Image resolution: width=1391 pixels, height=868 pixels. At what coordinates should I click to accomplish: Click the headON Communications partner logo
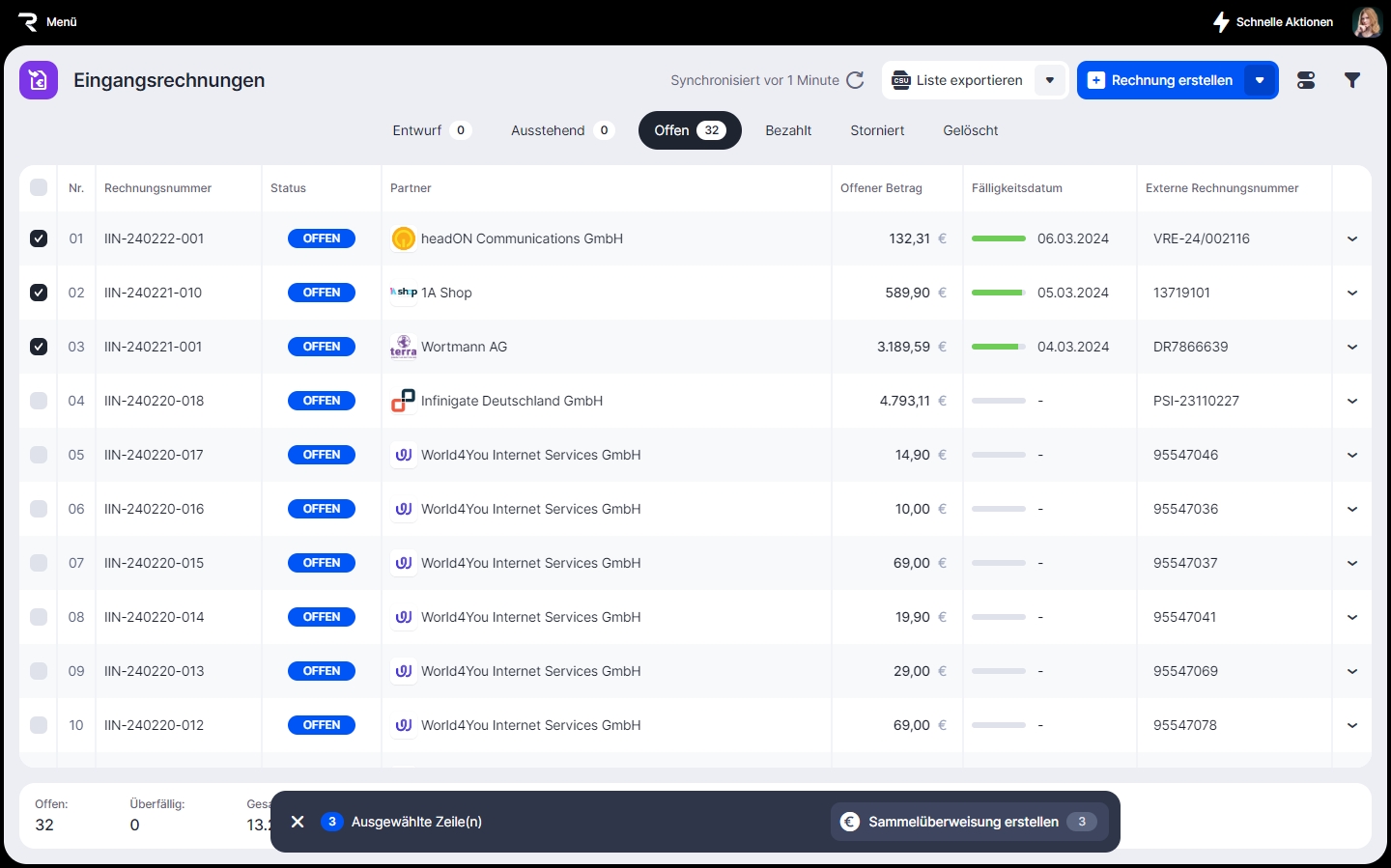(403, 238)
